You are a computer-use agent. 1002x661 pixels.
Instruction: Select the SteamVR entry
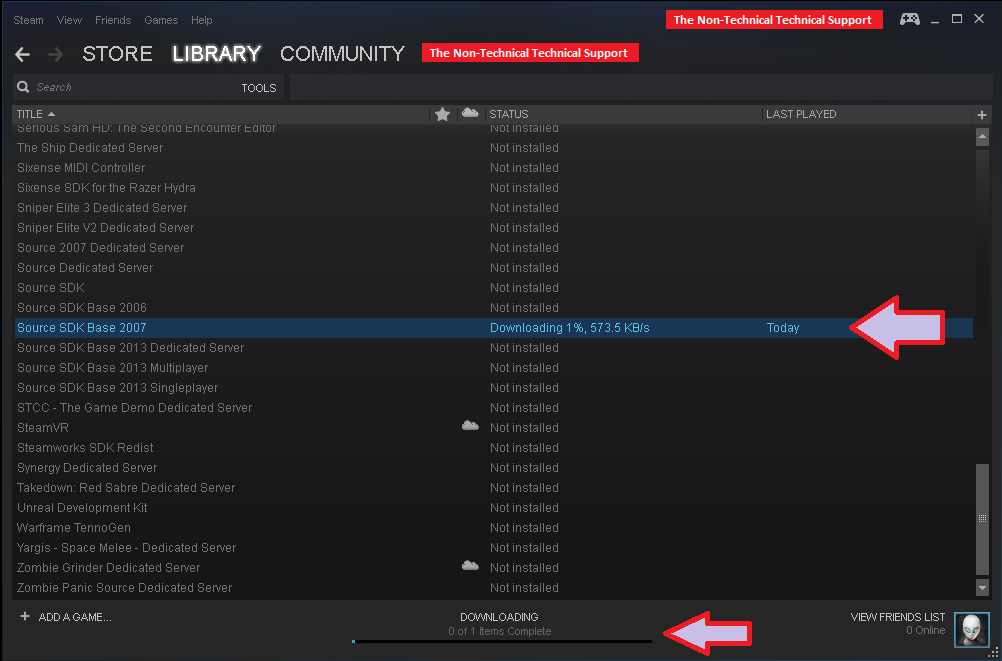[x=43, y=427]
